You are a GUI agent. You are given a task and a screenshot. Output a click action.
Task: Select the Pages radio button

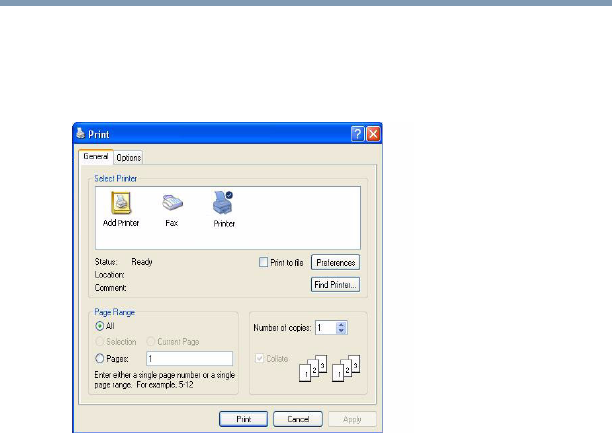(x=100, y=358)
